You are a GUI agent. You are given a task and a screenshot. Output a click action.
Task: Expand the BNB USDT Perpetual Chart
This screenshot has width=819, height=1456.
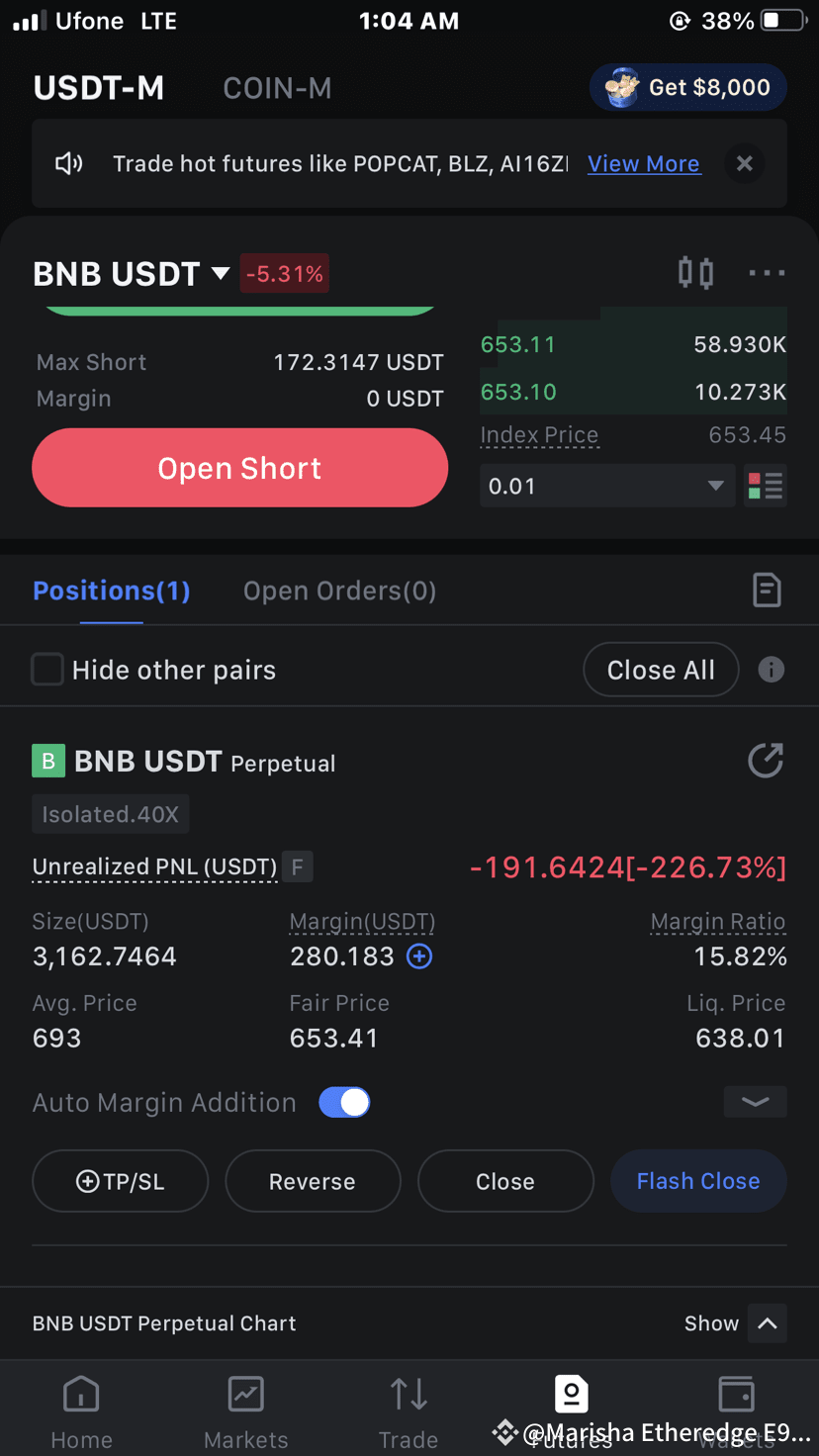point(768,1323)
